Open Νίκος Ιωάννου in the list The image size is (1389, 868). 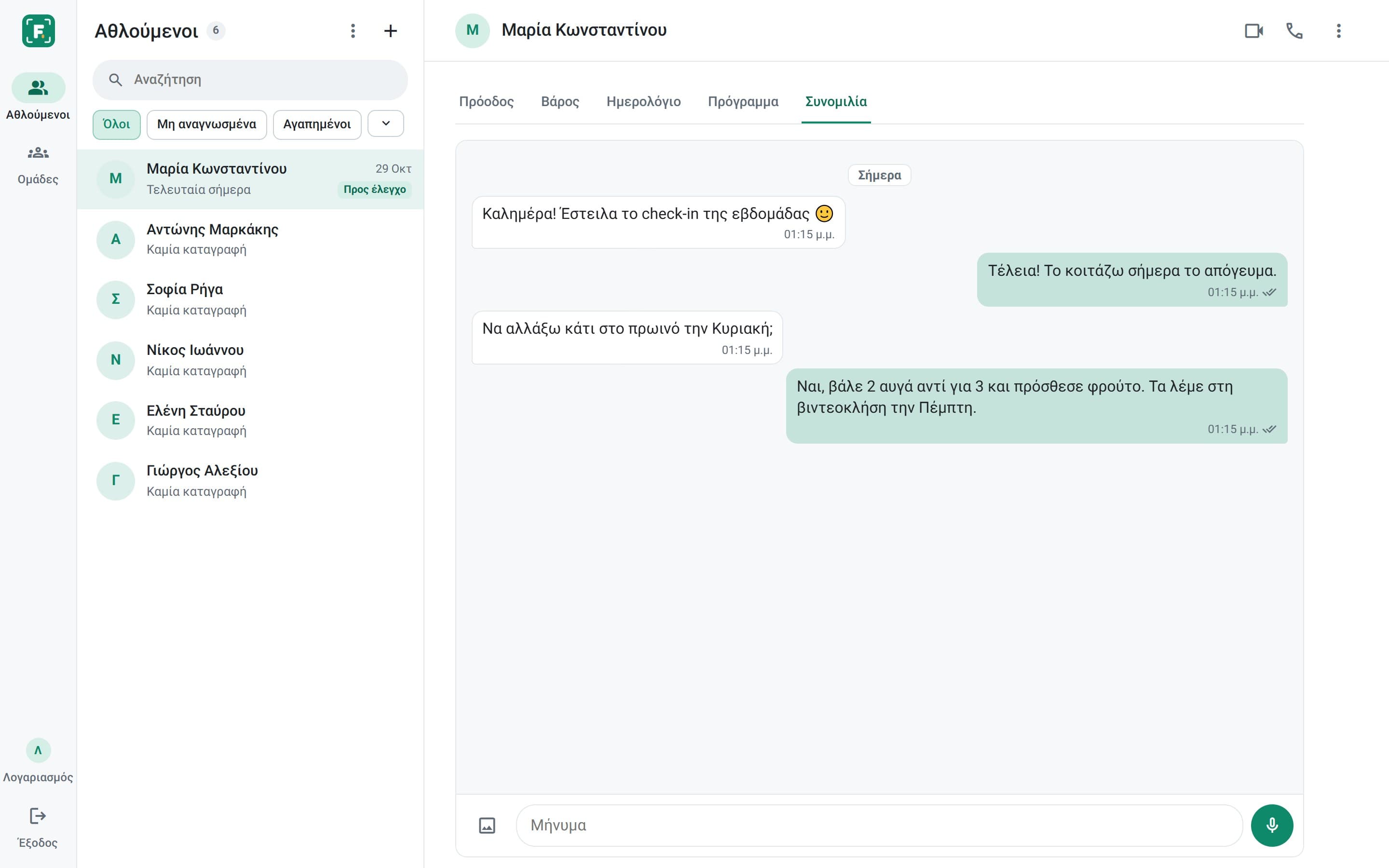tap(250, 360)
